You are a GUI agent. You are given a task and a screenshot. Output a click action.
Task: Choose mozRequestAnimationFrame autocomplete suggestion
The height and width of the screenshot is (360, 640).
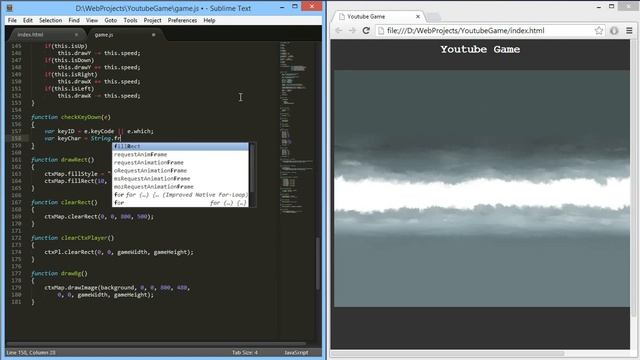point(180,187)
